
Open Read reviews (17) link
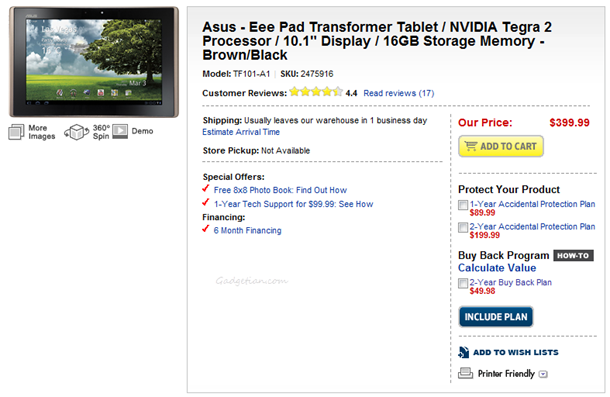(399, 93)
